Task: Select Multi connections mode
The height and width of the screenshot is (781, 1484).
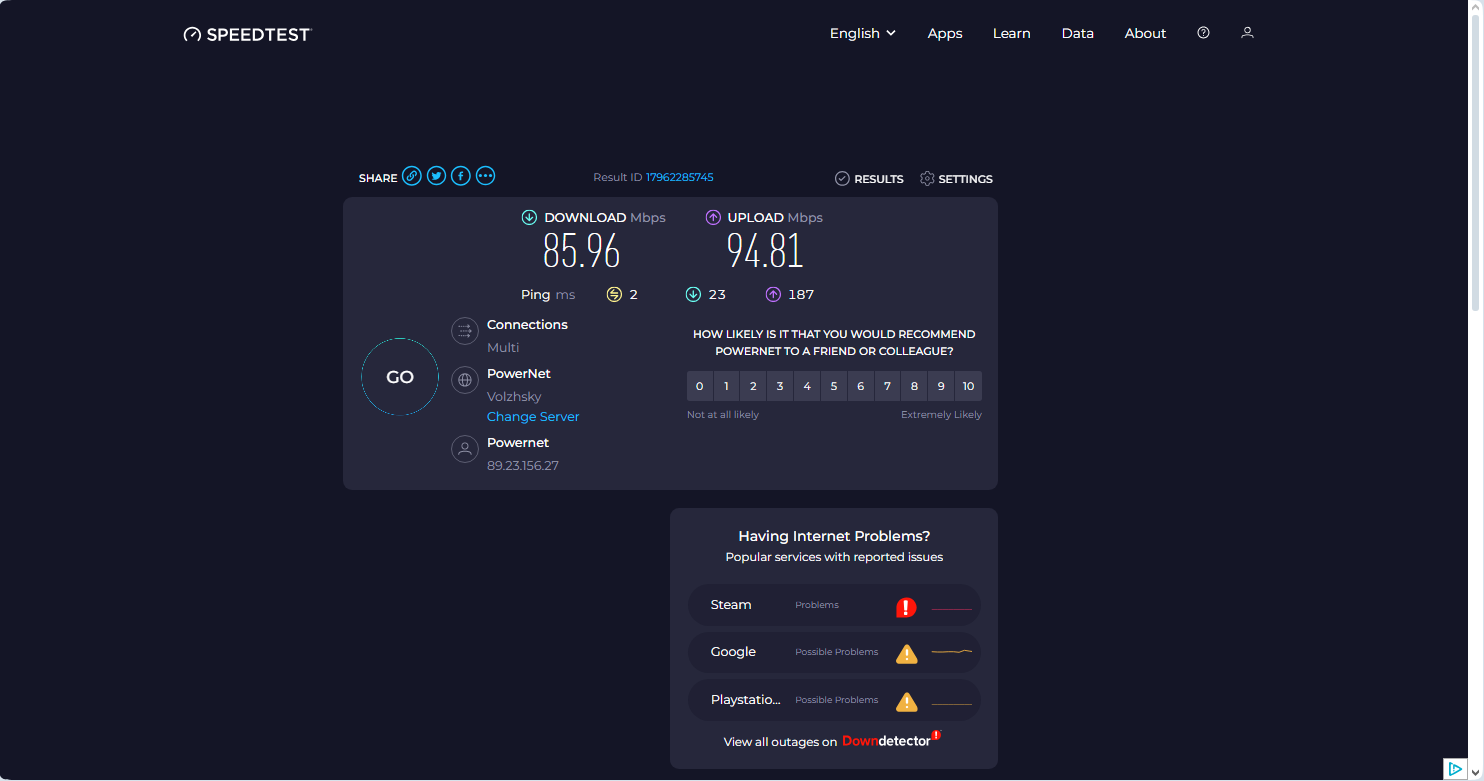Action: coord(503,347)
